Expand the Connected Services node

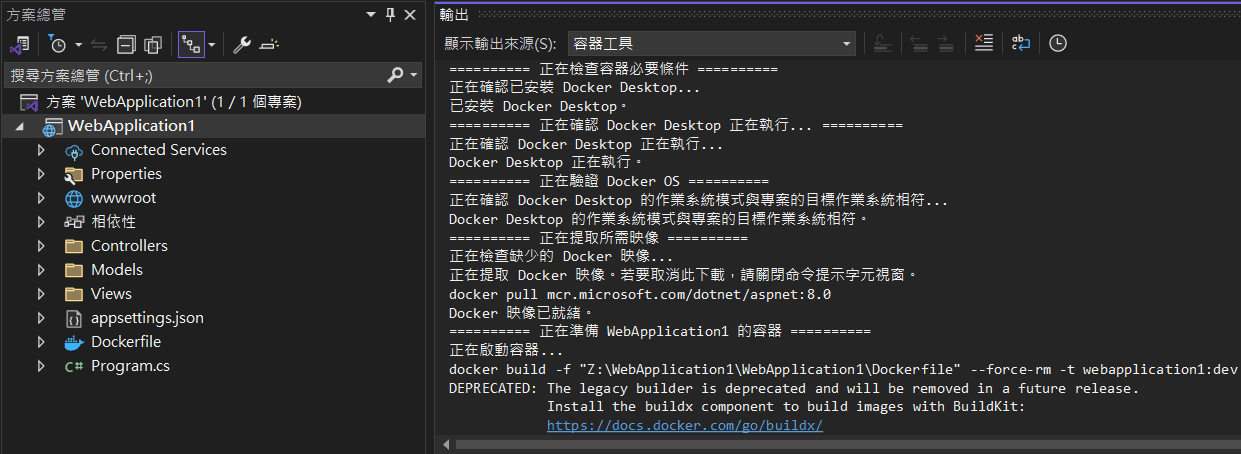click(41, 150)
